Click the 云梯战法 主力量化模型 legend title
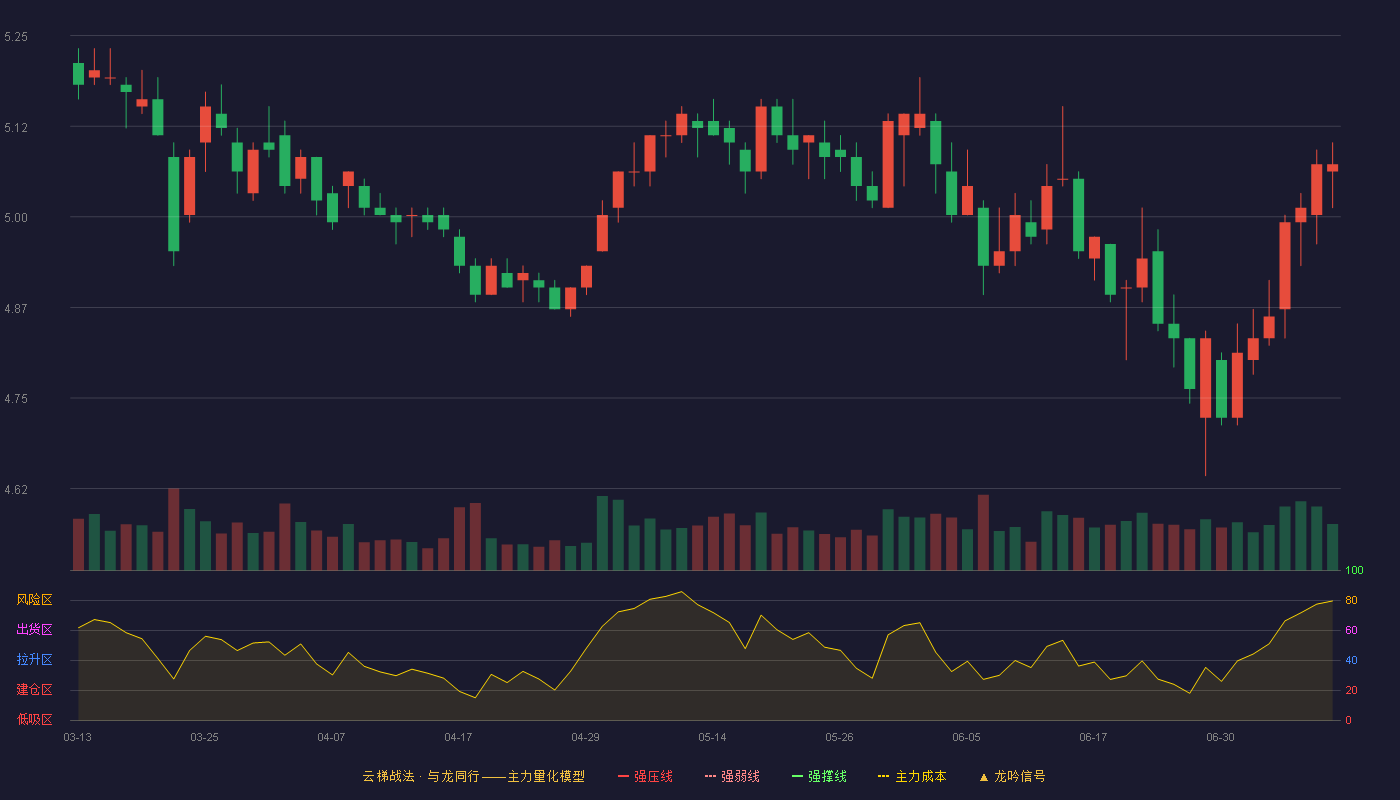Viewport: 1400px width, 800px height. pos(473,776)
